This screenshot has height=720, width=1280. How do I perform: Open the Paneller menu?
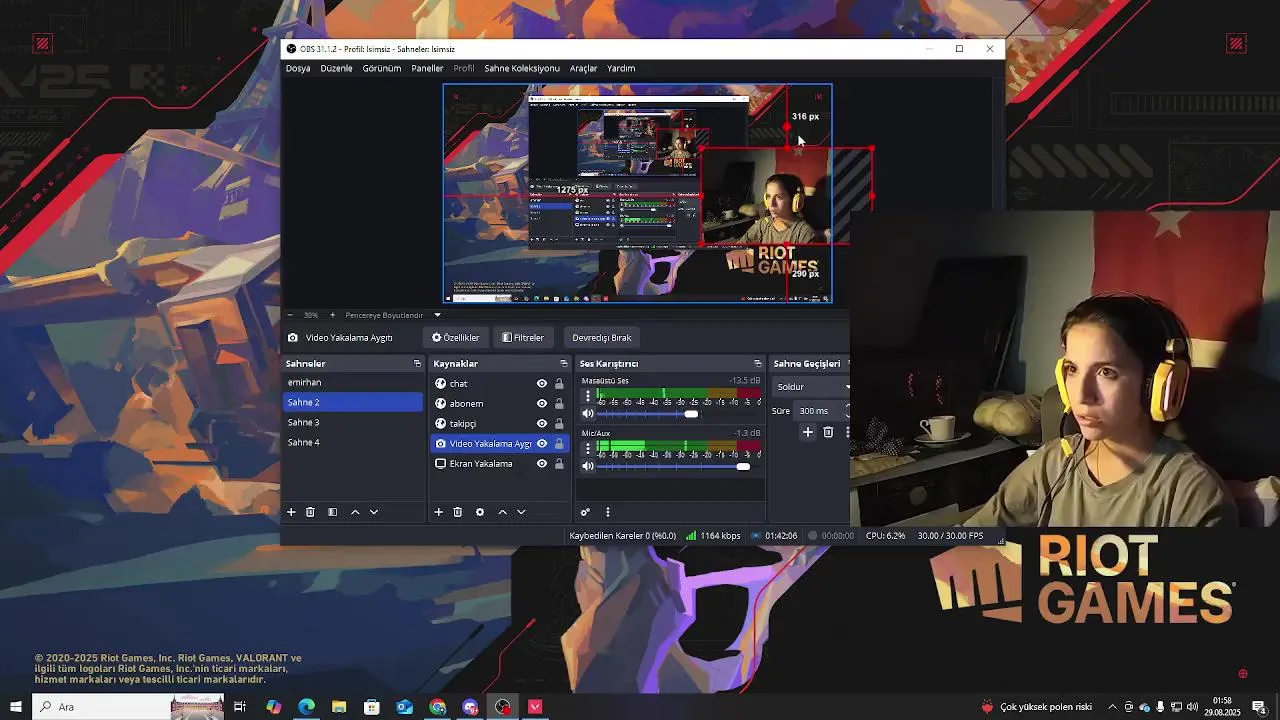click(x=427, y=69)
